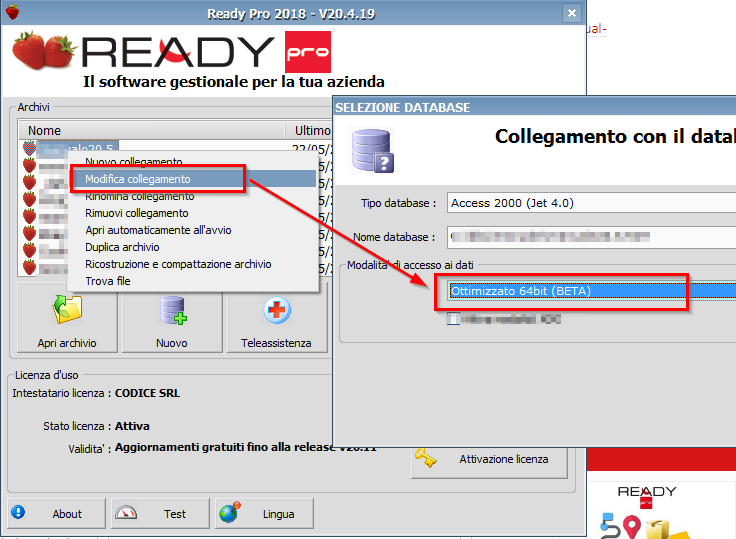Choose Modifica collegamento in context menu

pyautogui.click(x=193, y=179)
